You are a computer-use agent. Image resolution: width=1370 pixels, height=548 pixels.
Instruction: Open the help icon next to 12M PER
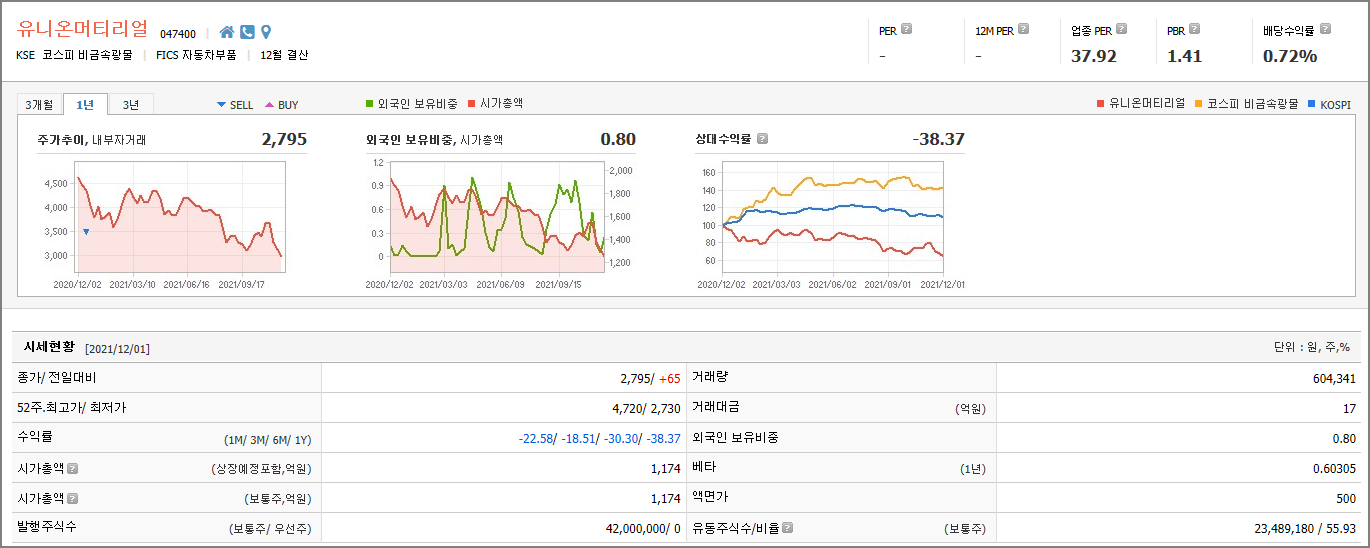pyautogui.click(x=1023, y=29)
